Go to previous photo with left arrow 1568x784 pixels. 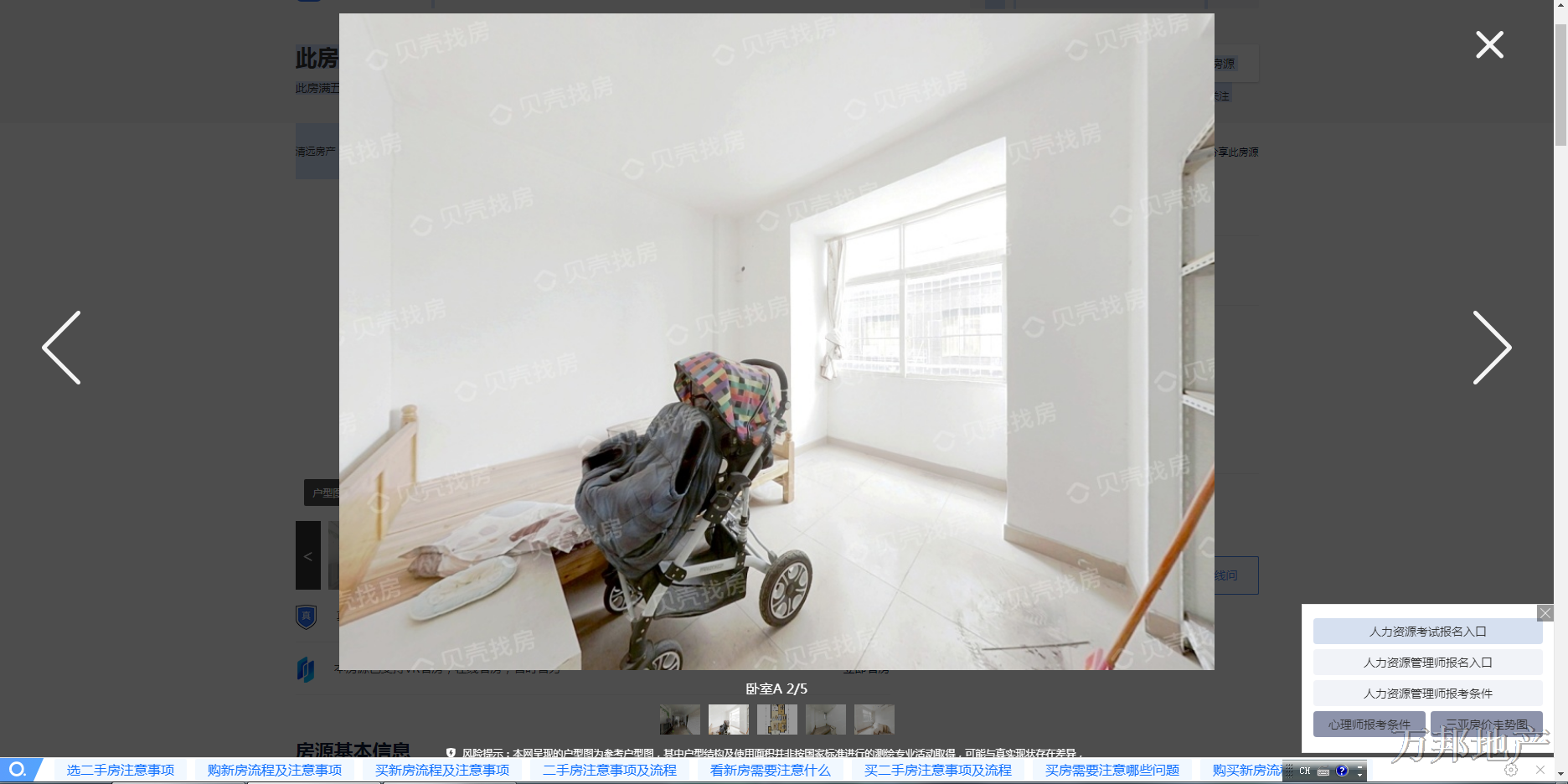click(x=62, y=348)
